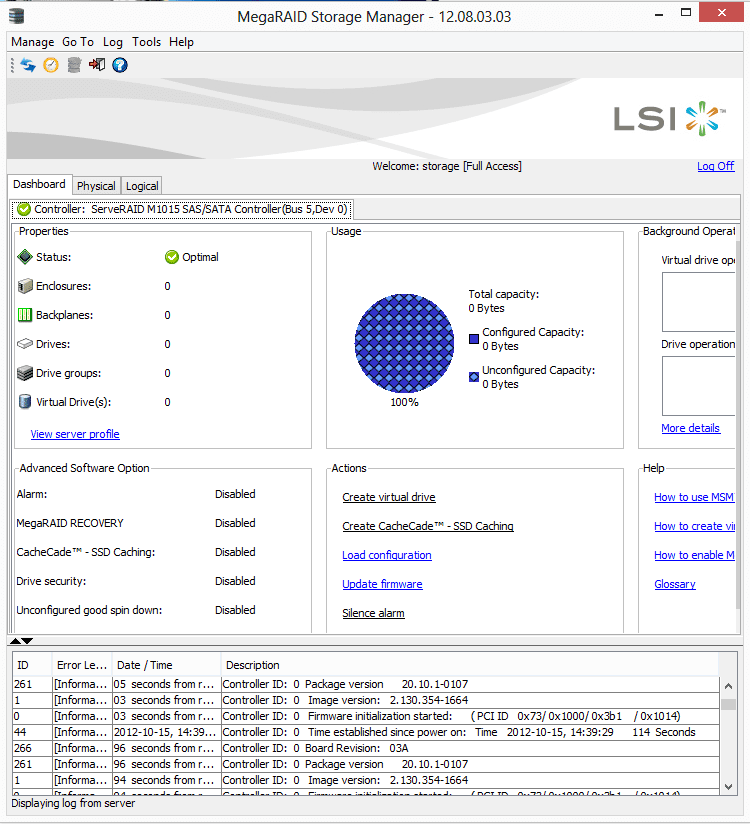Click the red arrow toolbar icon

(x=97, y=65)
